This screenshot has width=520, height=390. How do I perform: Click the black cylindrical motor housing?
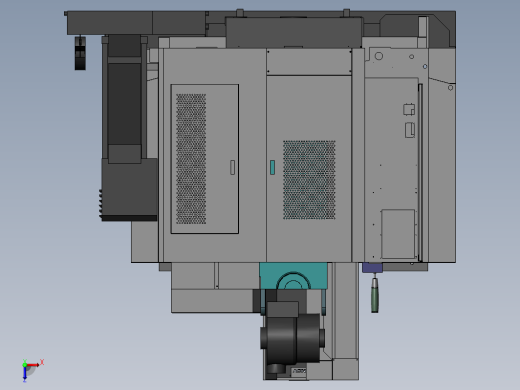tap(293, 338)
